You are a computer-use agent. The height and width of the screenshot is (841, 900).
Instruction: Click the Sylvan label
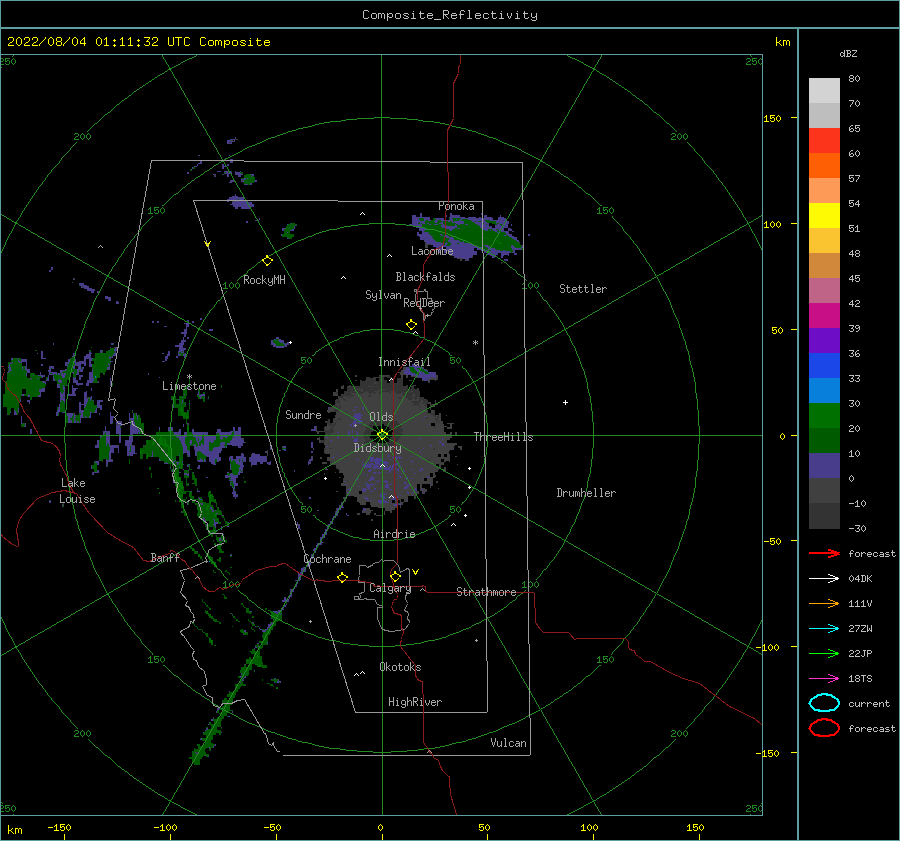(383, 295)
